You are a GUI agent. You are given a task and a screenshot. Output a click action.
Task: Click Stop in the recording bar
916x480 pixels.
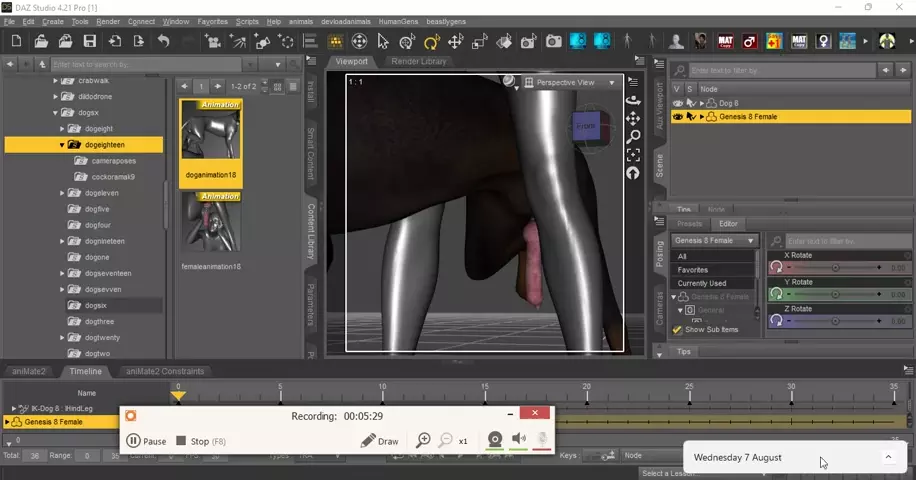[192, 441]
